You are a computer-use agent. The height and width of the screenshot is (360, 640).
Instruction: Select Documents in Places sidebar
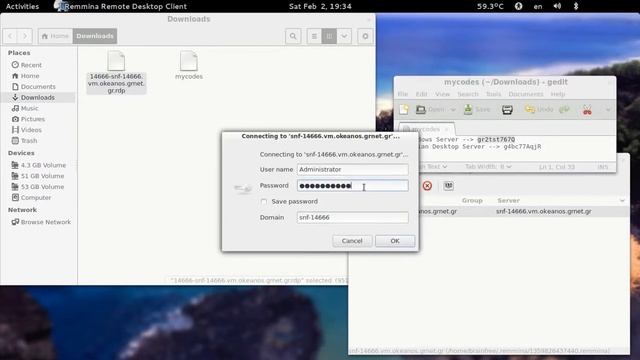pos(38,87)
